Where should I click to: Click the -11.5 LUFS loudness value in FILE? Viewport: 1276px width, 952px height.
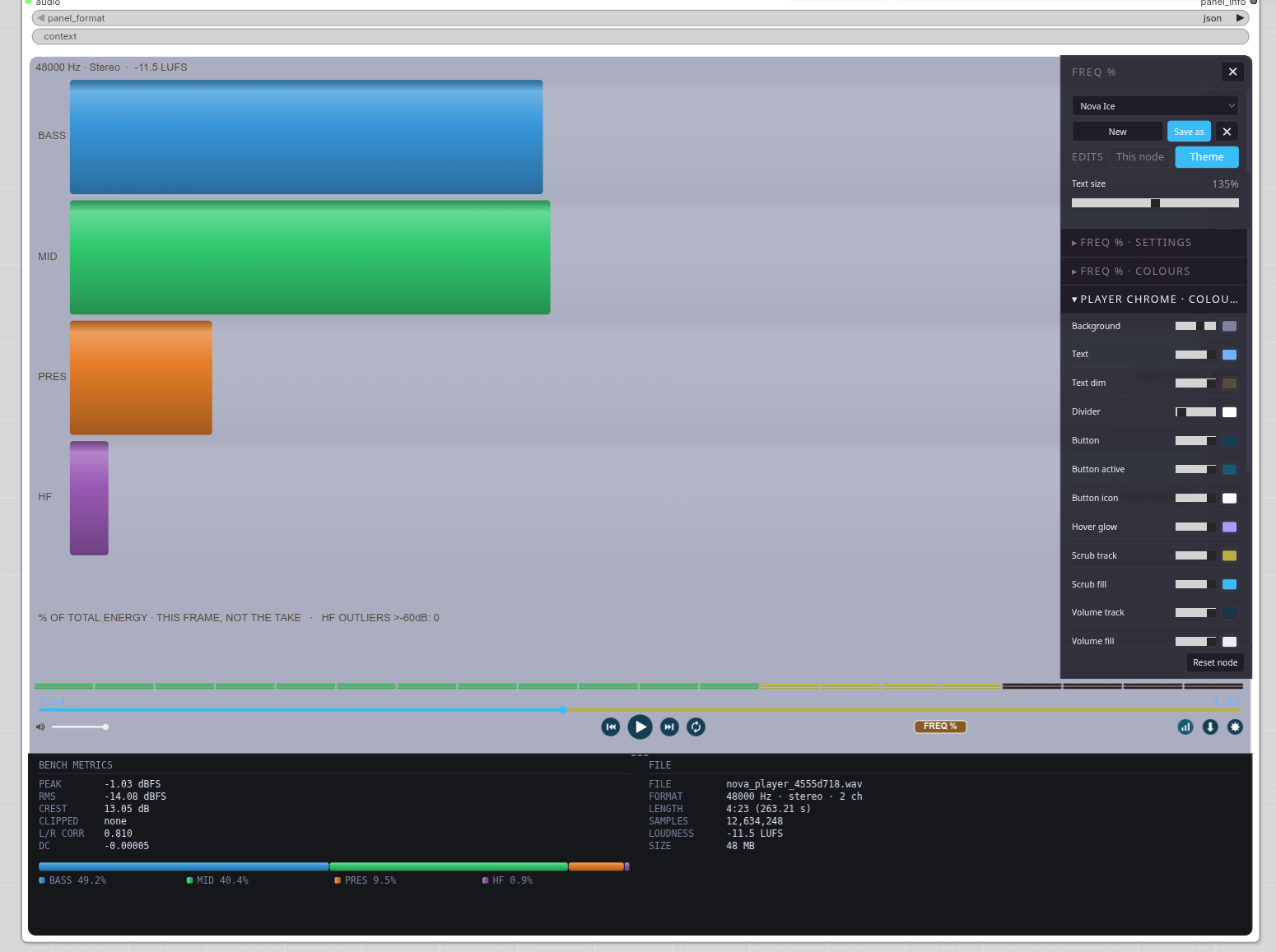[754, 834]
